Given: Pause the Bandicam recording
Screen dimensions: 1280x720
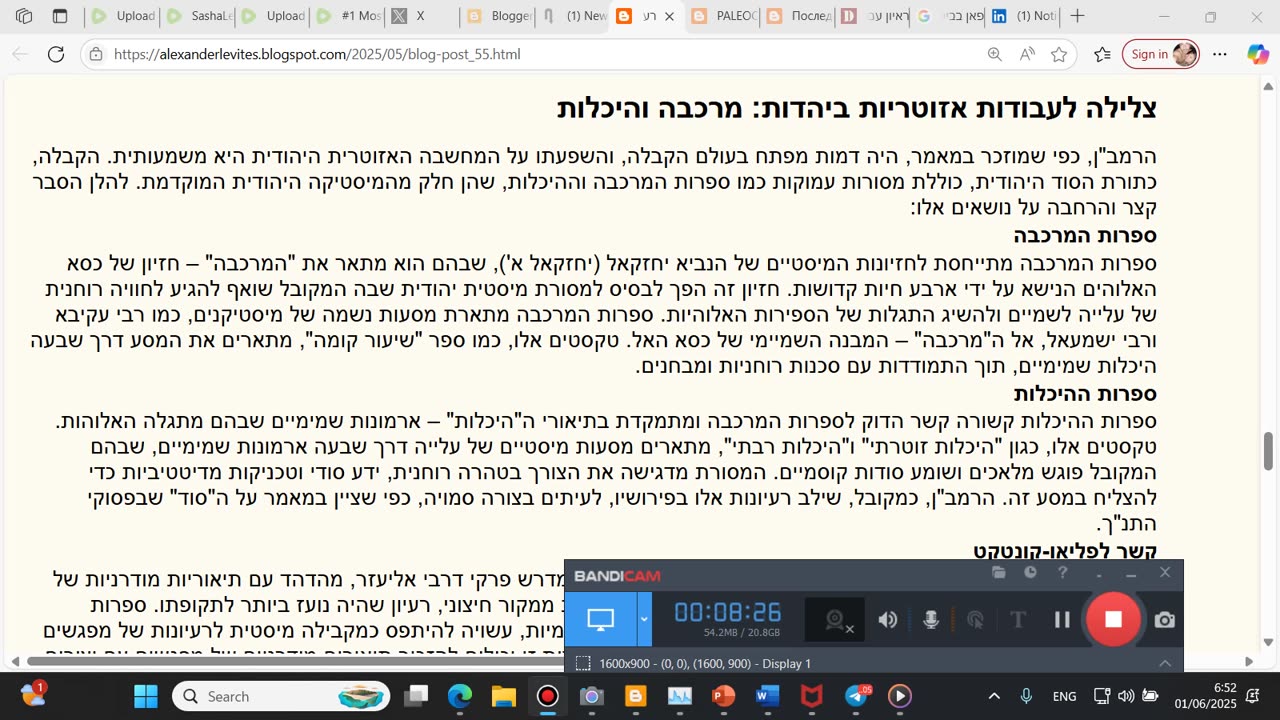Looking at the screenshot, I should pos(1062,620).
